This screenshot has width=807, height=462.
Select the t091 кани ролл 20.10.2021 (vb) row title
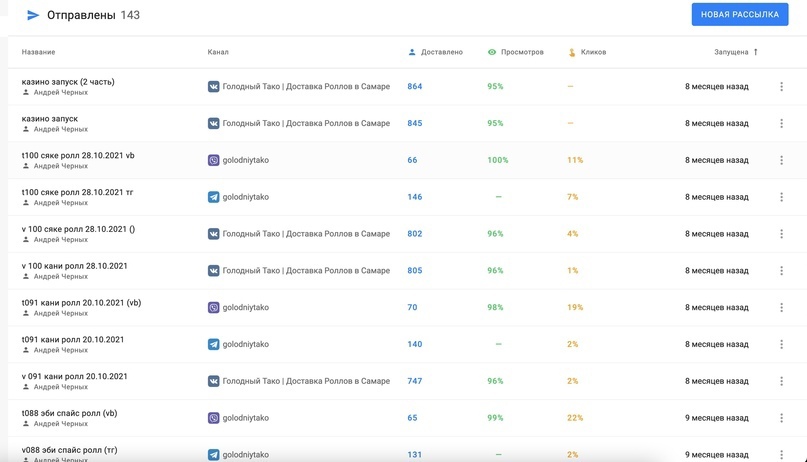81,303
